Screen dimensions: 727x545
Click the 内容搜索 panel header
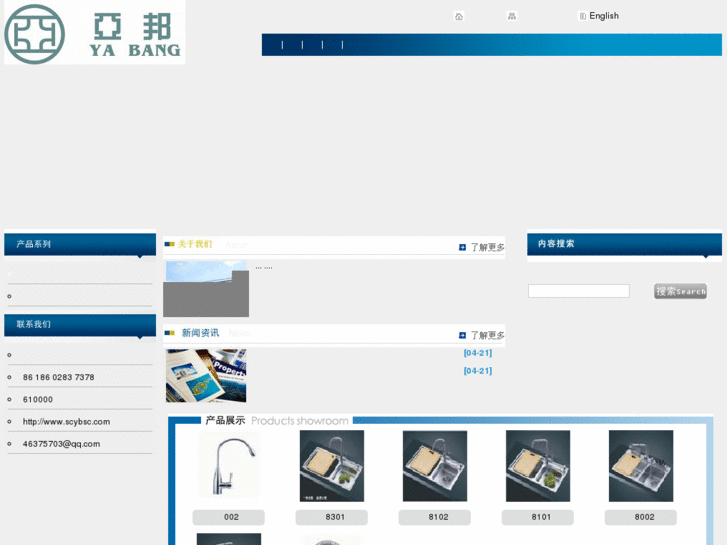tap(624, 244)
